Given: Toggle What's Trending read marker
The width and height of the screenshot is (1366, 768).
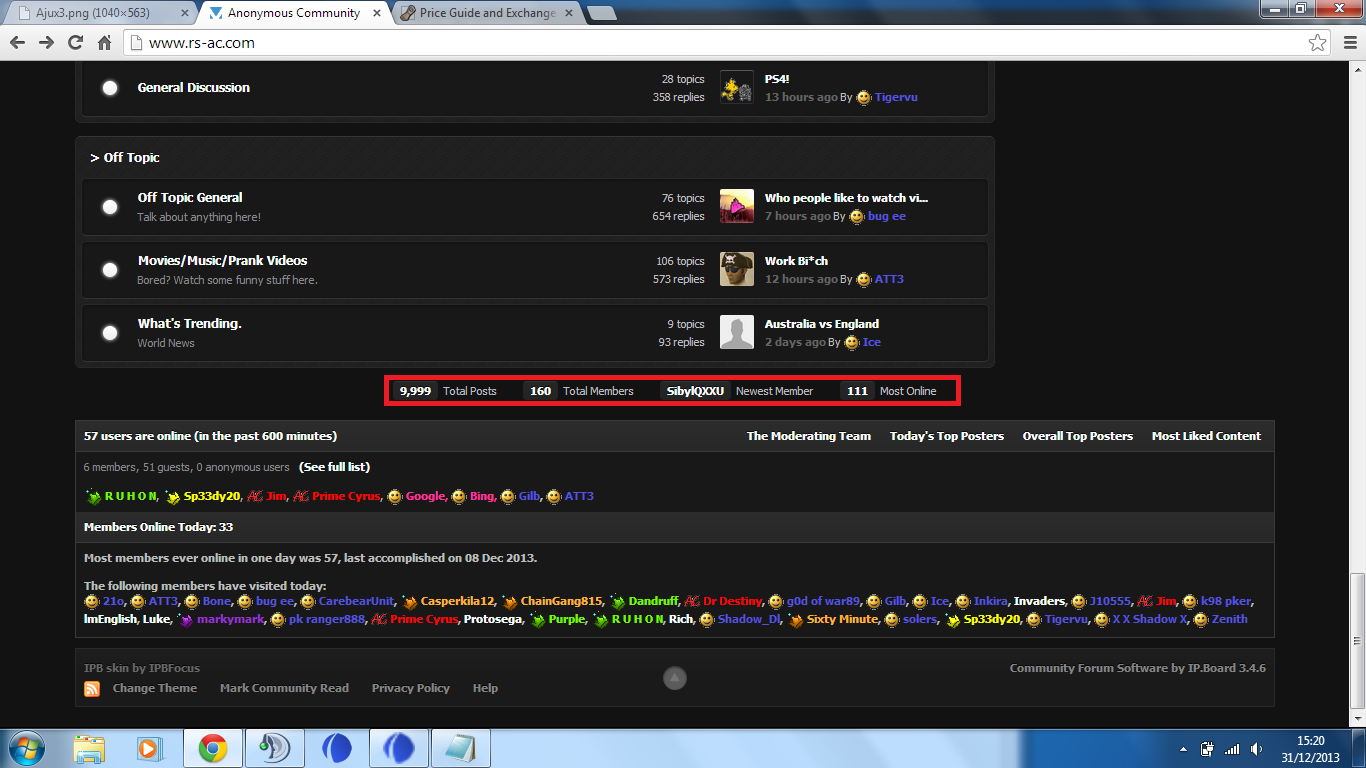Looking at the screenshot, I should (110, 333).
